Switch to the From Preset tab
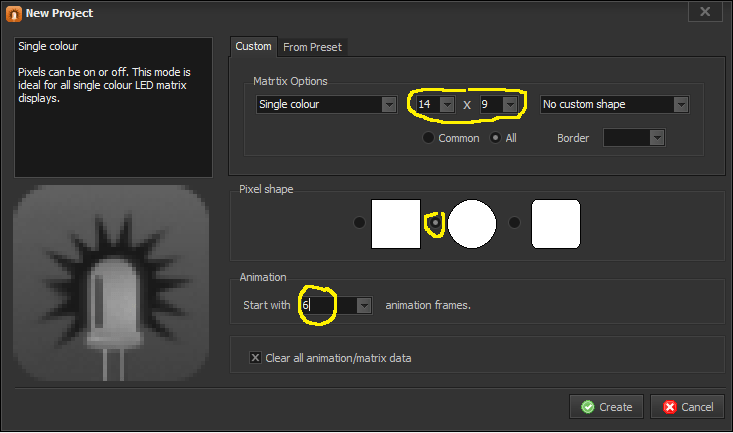 (x=311, y=46)
